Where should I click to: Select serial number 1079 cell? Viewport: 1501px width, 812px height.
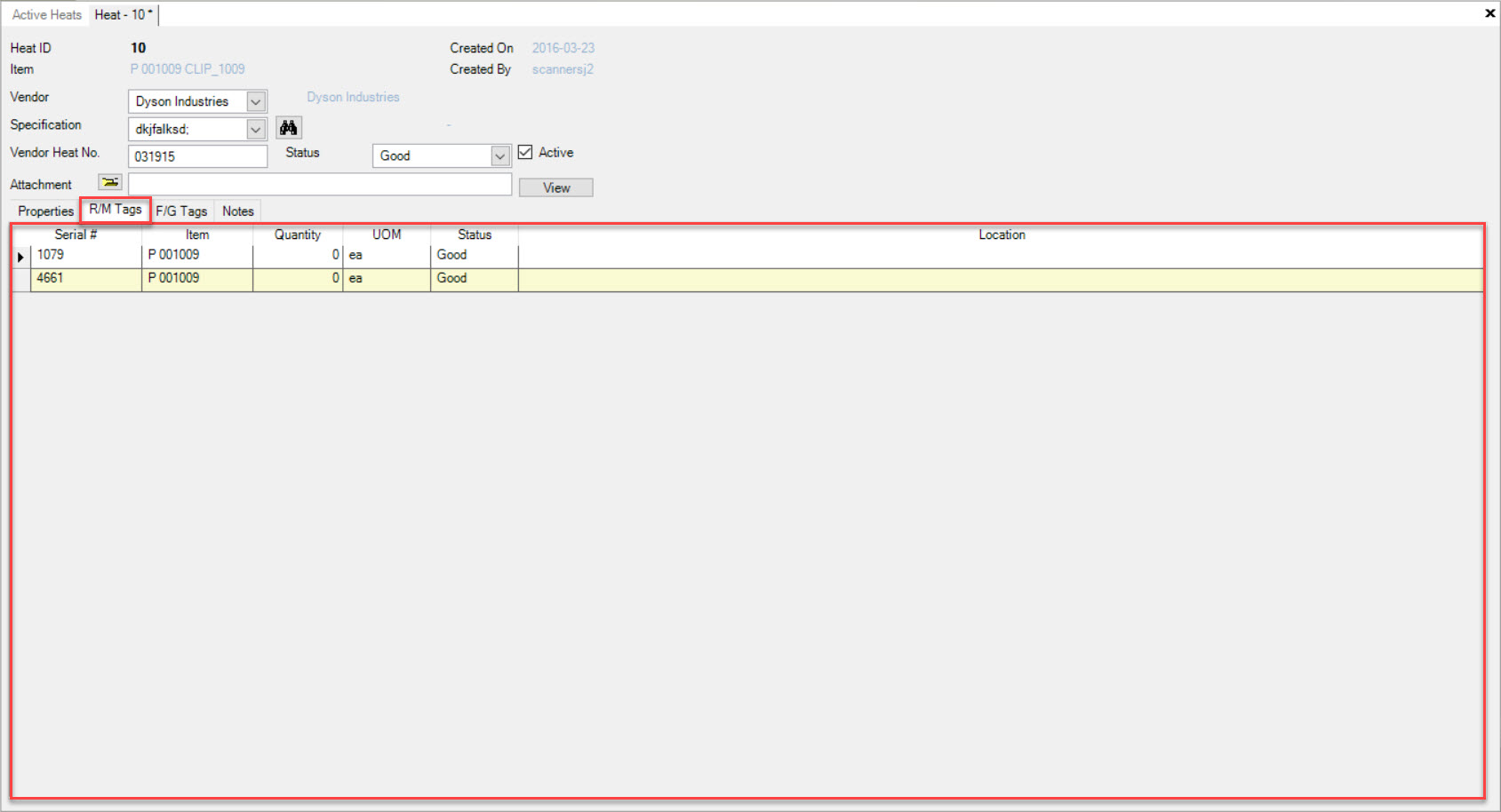click(x=86, y=256)
